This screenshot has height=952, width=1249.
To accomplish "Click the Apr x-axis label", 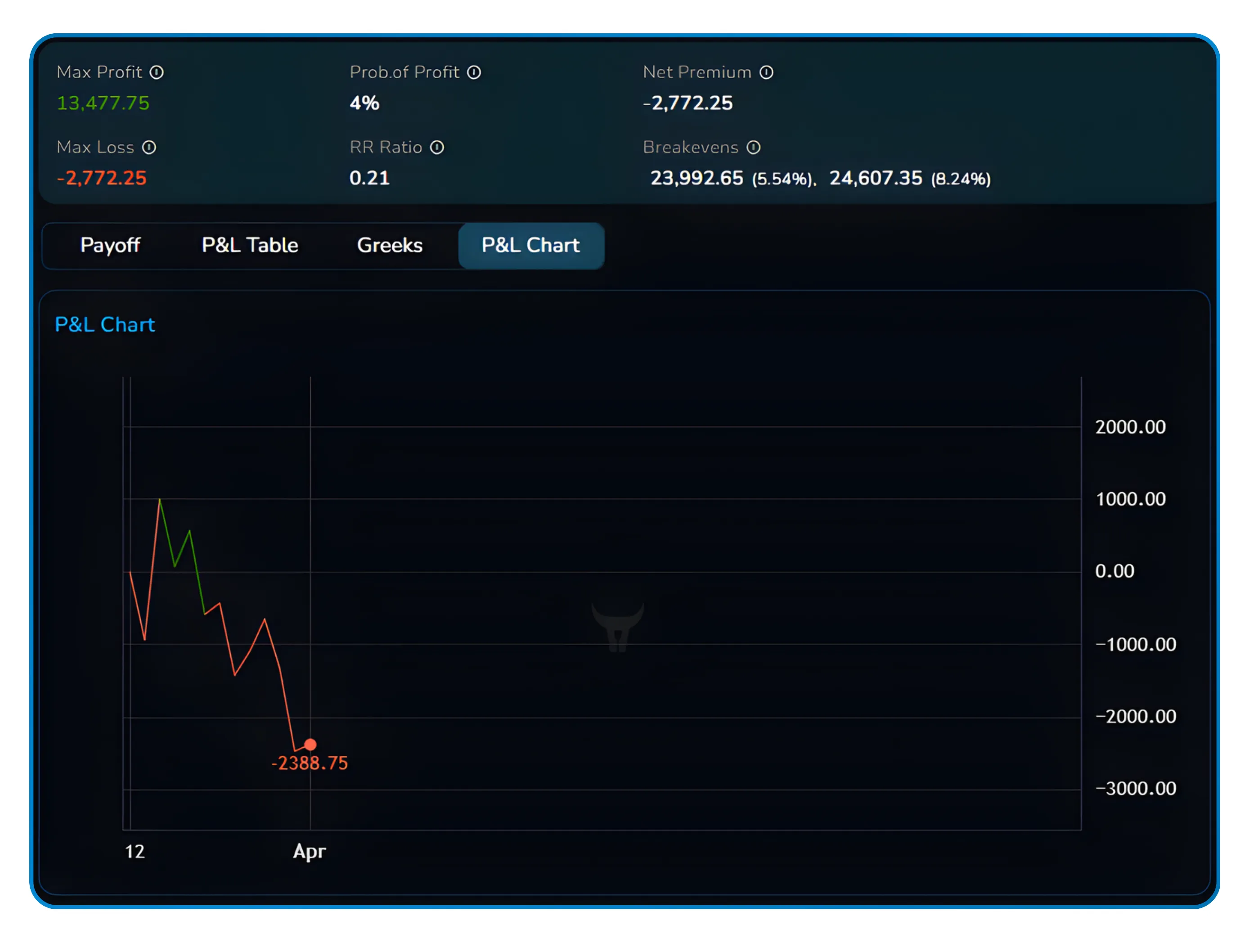I will [310, 852].
